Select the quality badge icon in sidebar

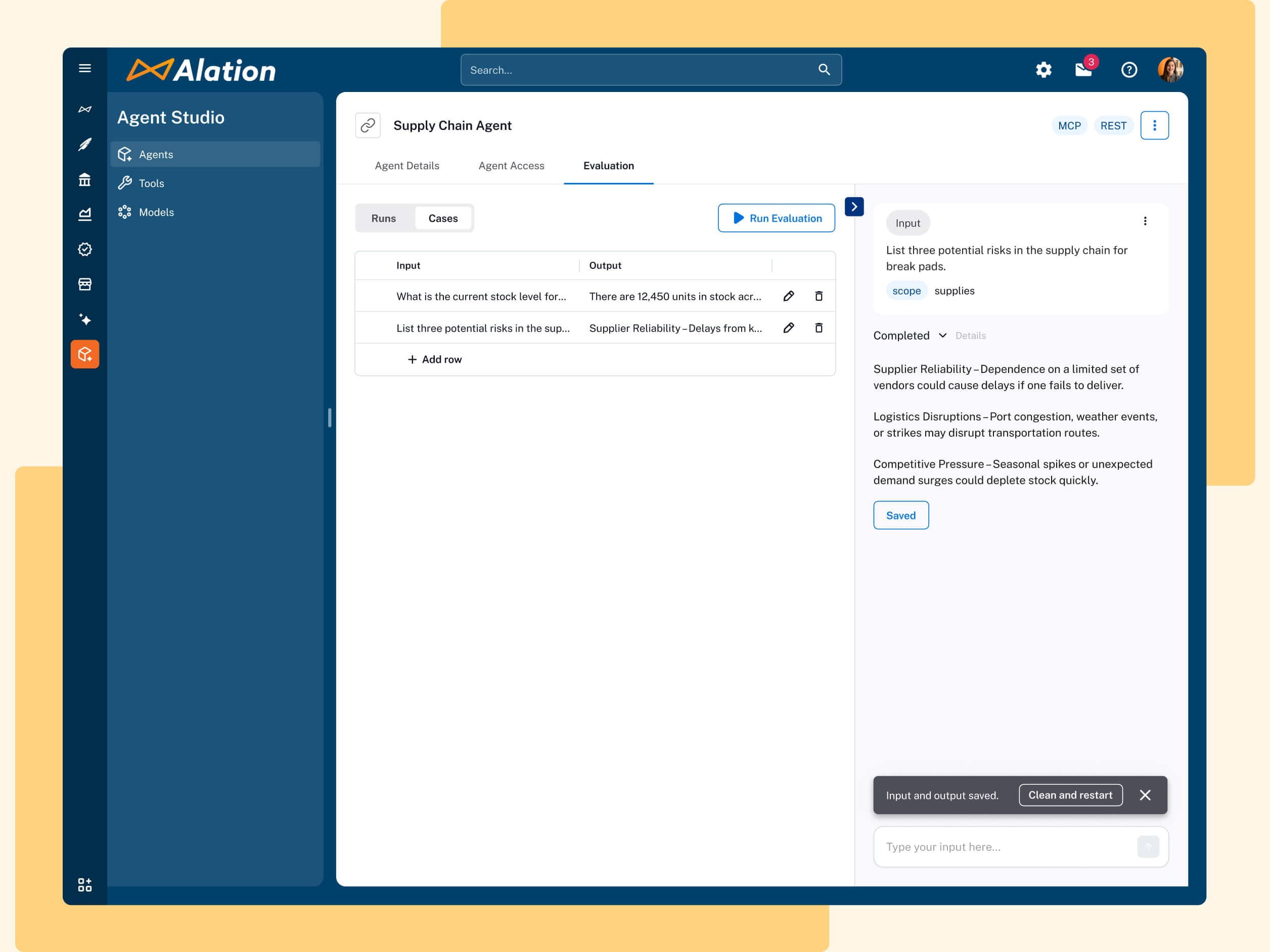point(85,249)
